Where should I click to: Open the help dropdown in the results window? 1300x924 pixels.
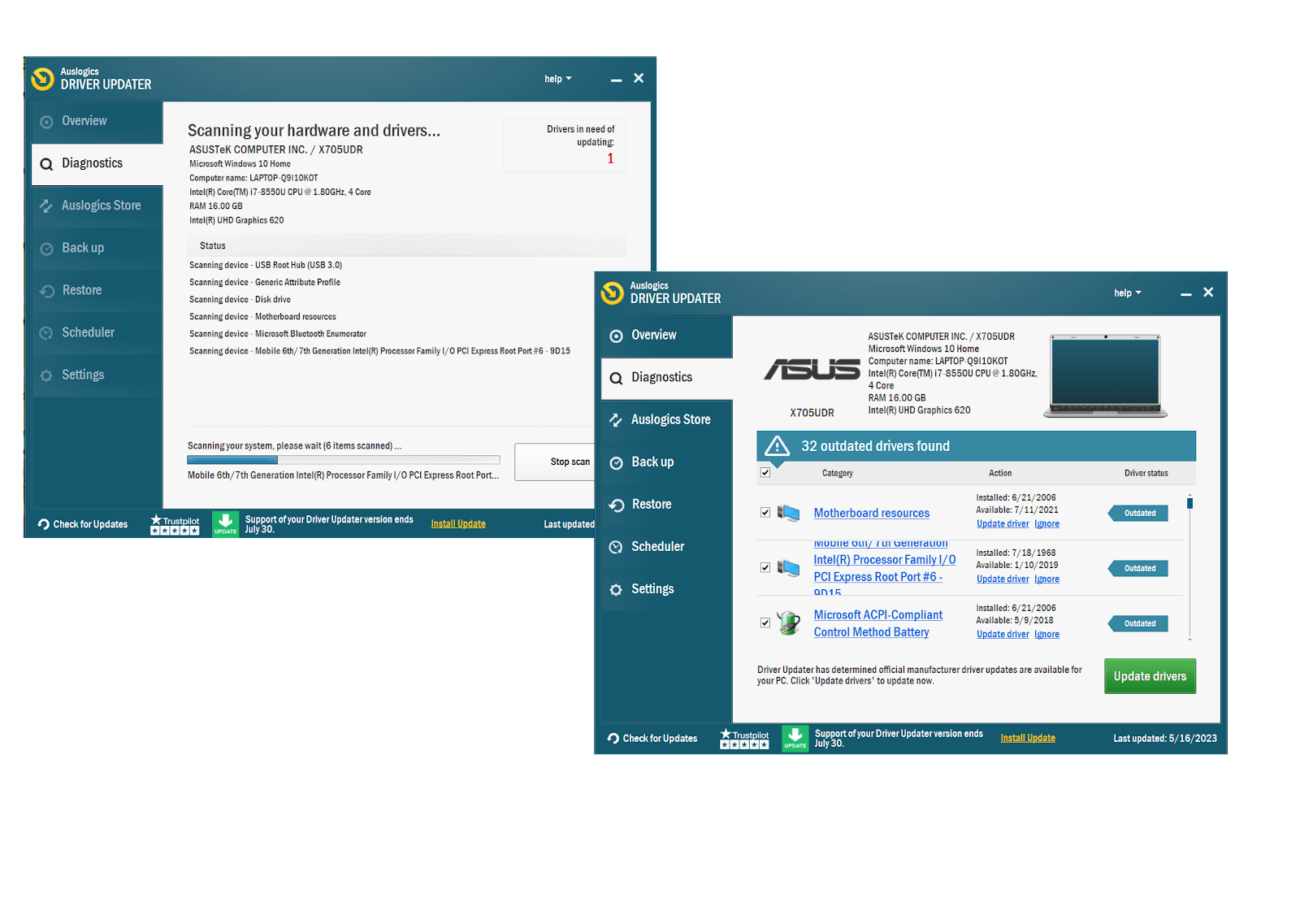1128,293
